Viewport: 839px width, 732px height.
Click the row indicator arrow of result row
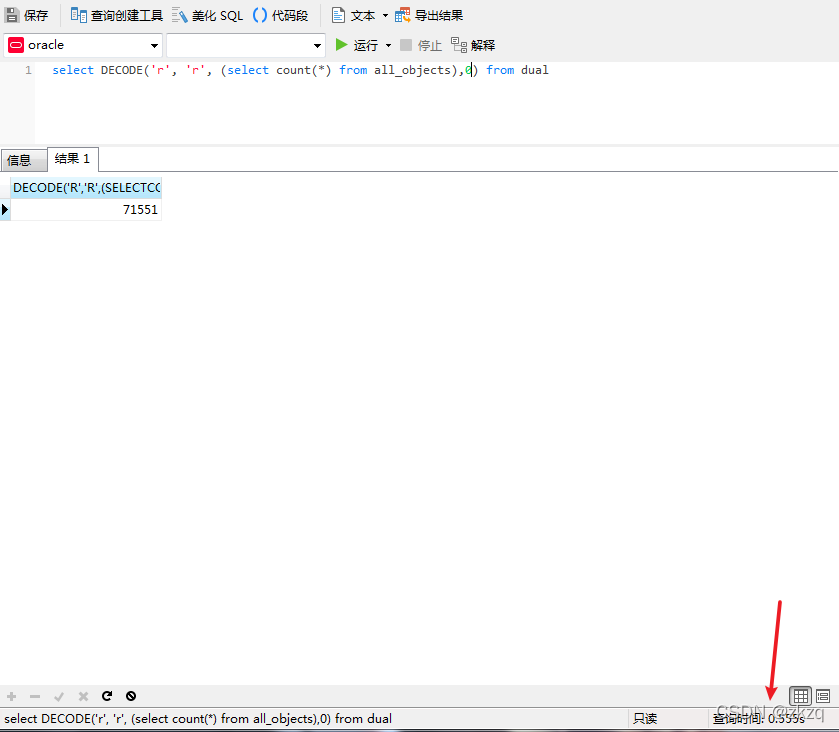[5, 209]
